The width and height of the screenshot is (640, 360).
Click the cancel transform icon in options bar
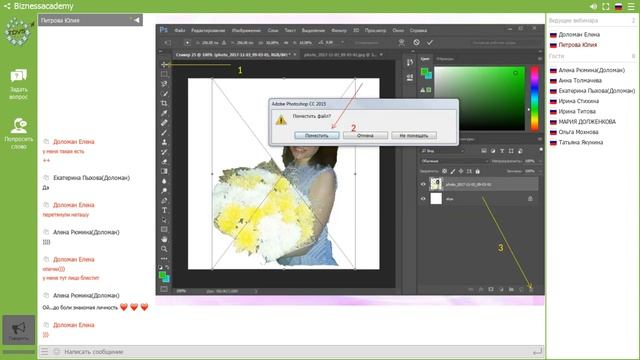pyautogui.click(x=416, y=42)
